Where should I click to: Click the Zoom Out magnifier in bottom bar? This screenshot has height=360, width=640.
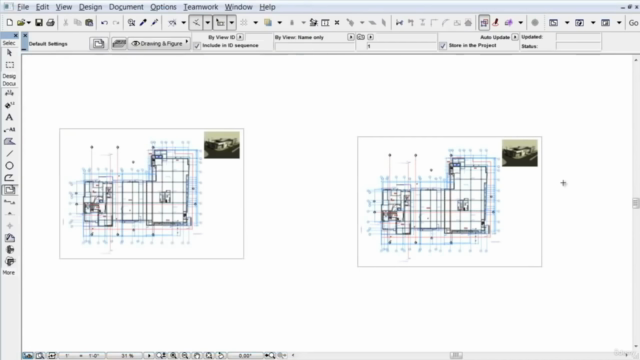pos(185,356)
